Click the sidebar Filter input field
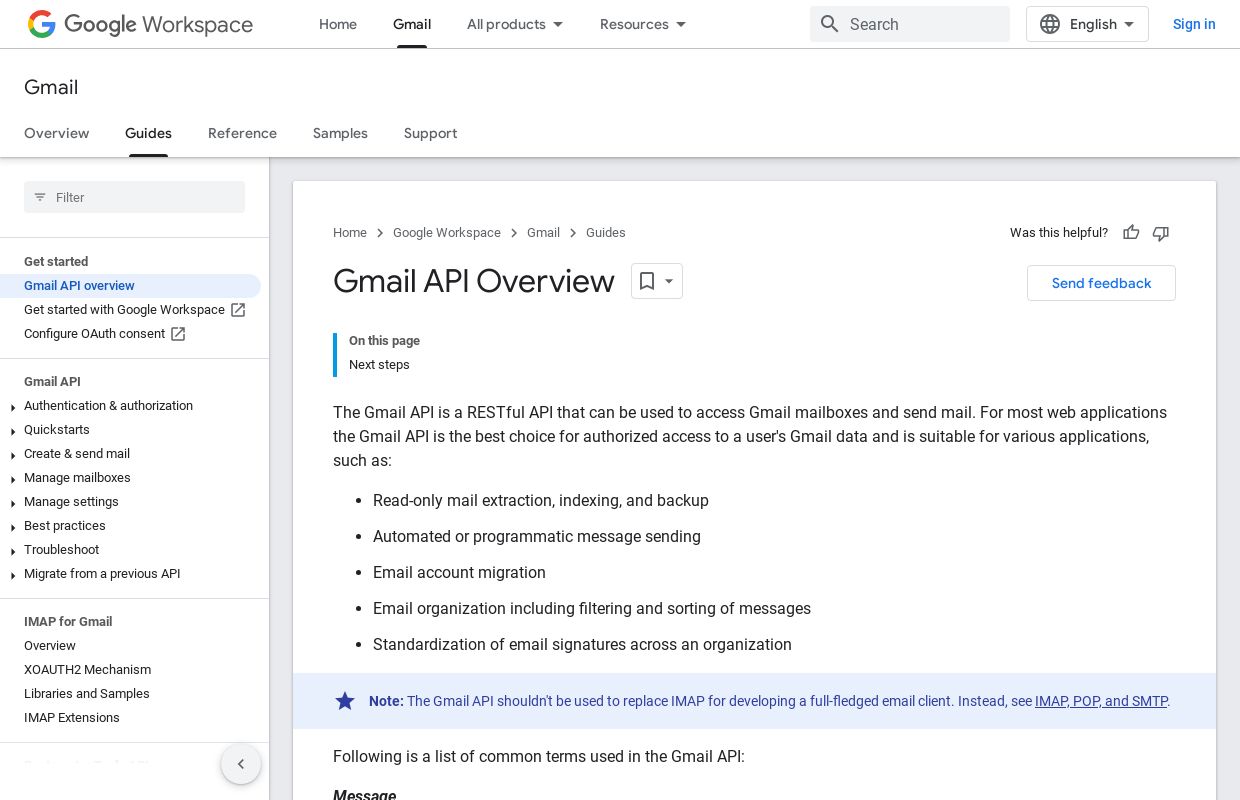This screenshot has width=1240, height=800. point(134,197)
